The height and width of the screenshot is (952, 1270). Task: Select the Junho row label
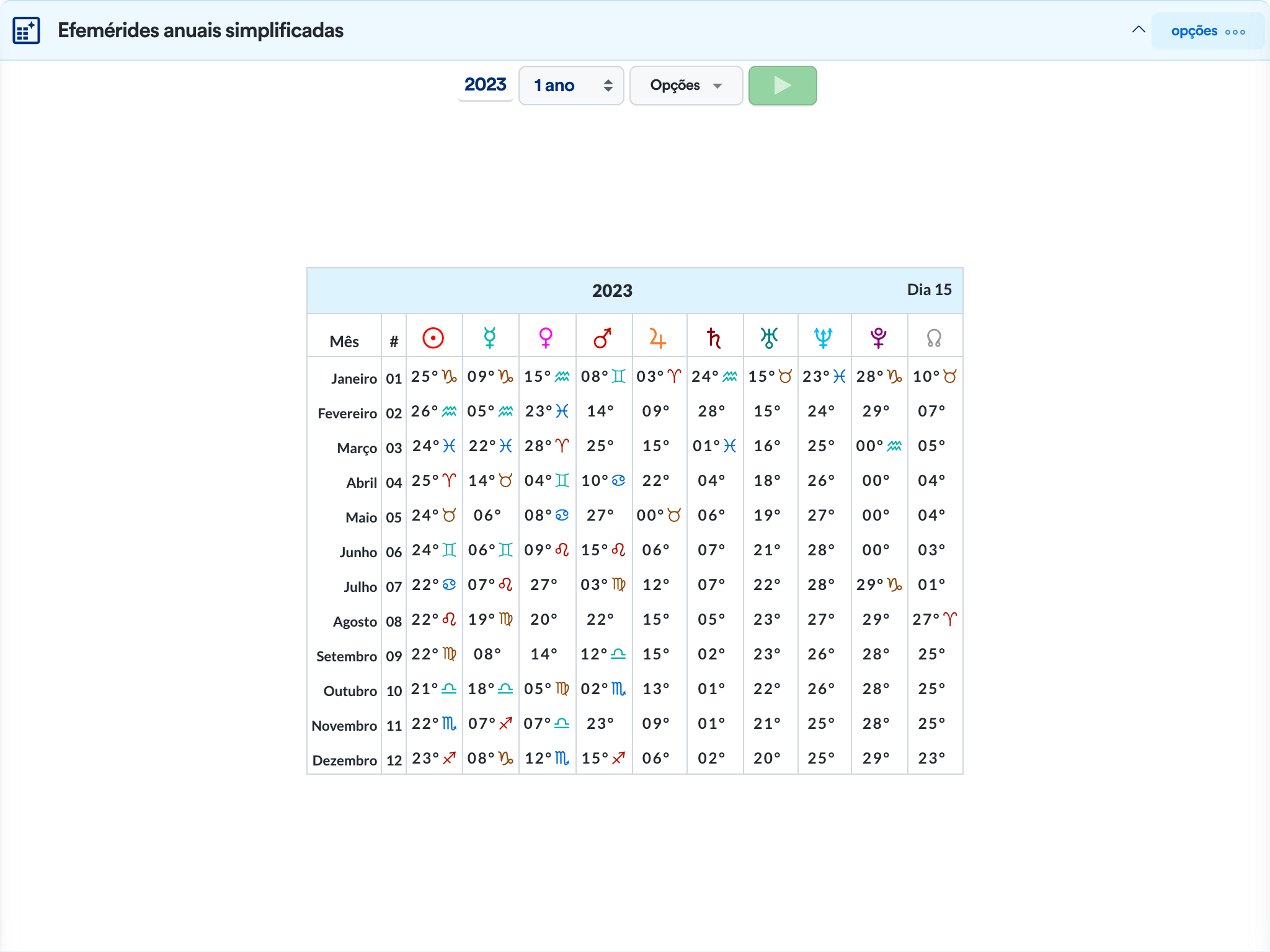(358, 552)
